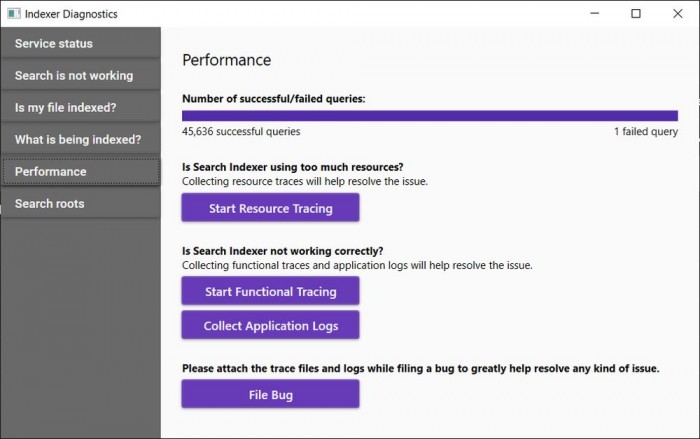
Task: Click the Performance page heading
Action: tap(226, 60)
